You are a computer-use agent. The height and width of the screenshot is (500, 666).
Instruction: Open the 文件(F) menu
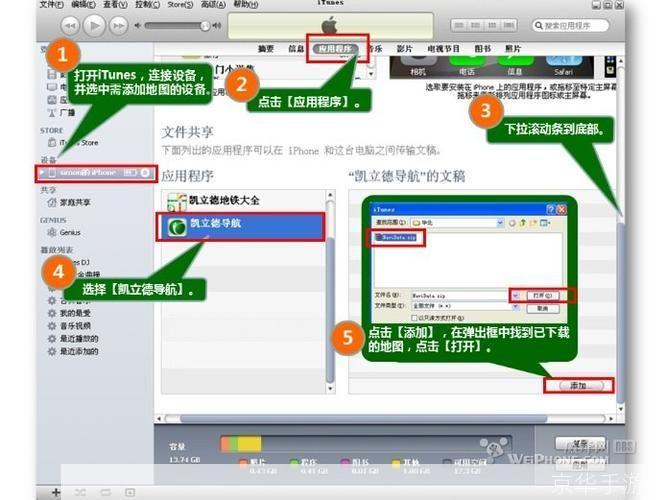[51, 5]
